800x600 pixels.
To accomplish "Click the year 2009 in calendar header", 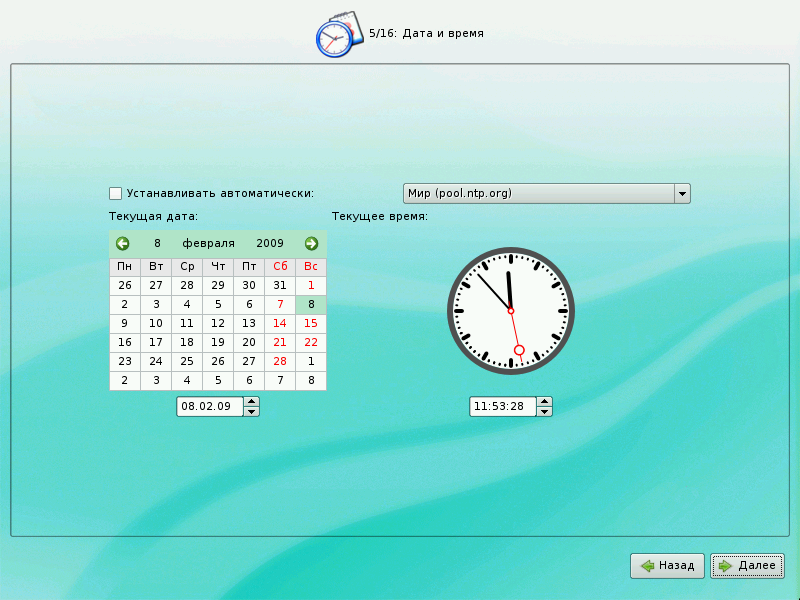I will click(270, 243).
